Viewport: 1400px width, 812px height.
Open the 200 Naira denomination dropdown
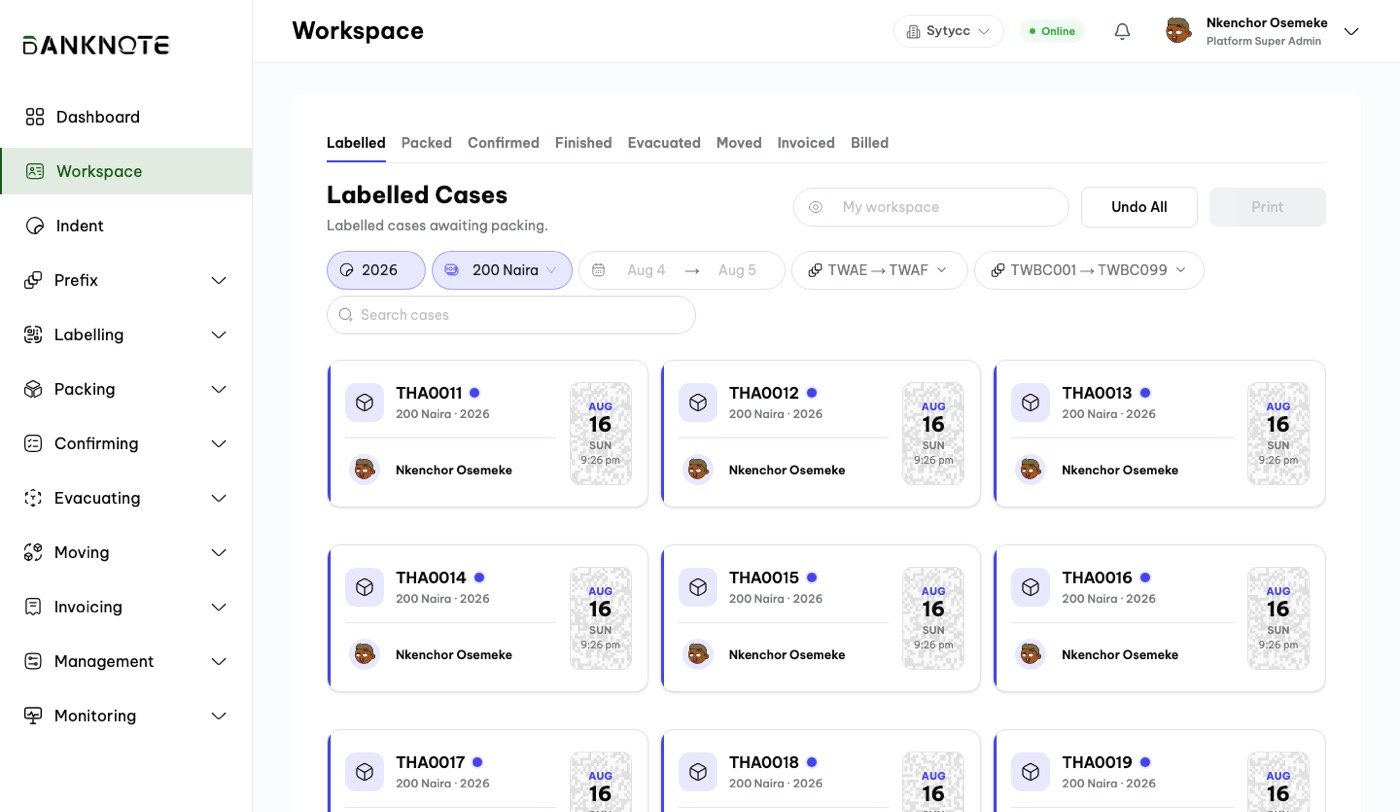coord(502,270)
